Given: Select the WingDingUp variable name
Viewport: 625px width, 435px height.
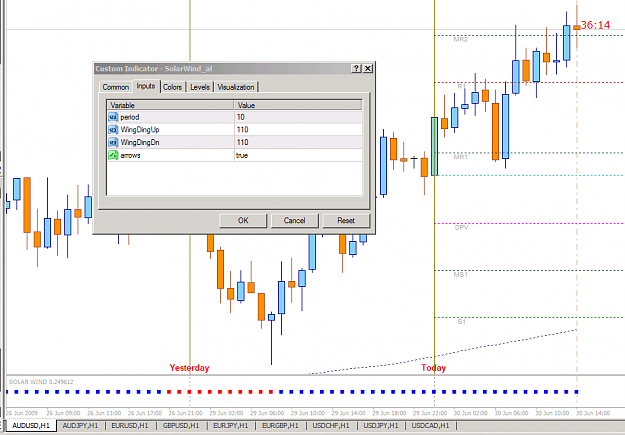Looking at the screenshot, I should coord(140,130).
